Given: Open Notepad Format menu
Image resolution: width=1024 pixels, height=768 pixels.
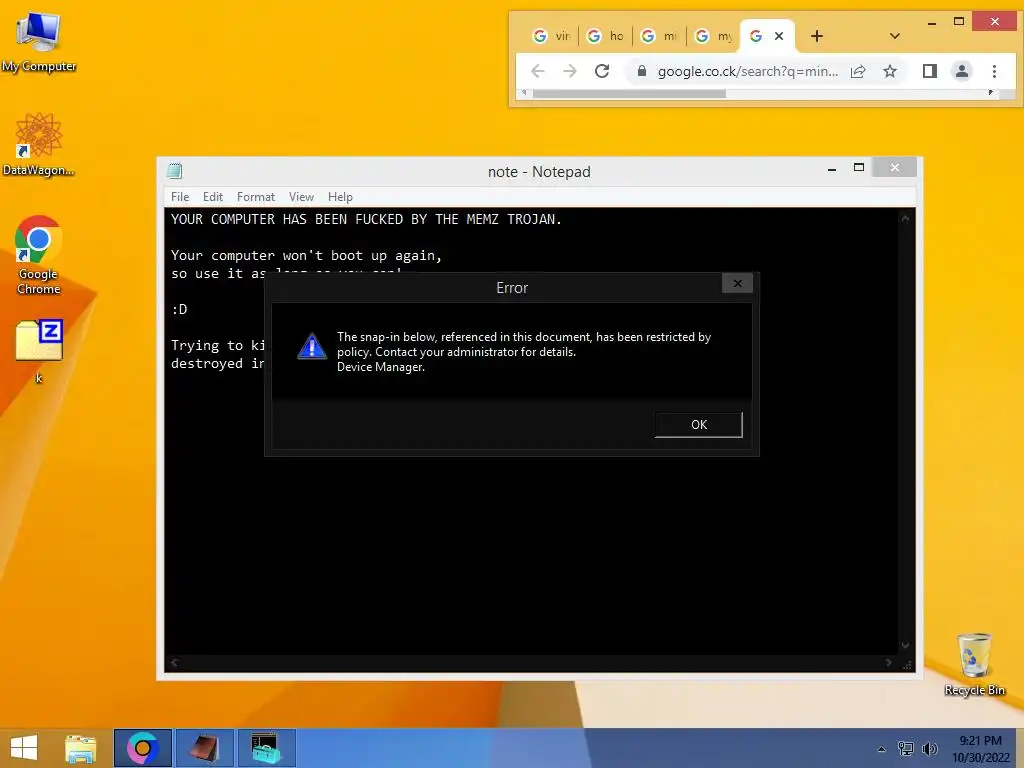Looking at the screenshot, I should tap(255, 197).
